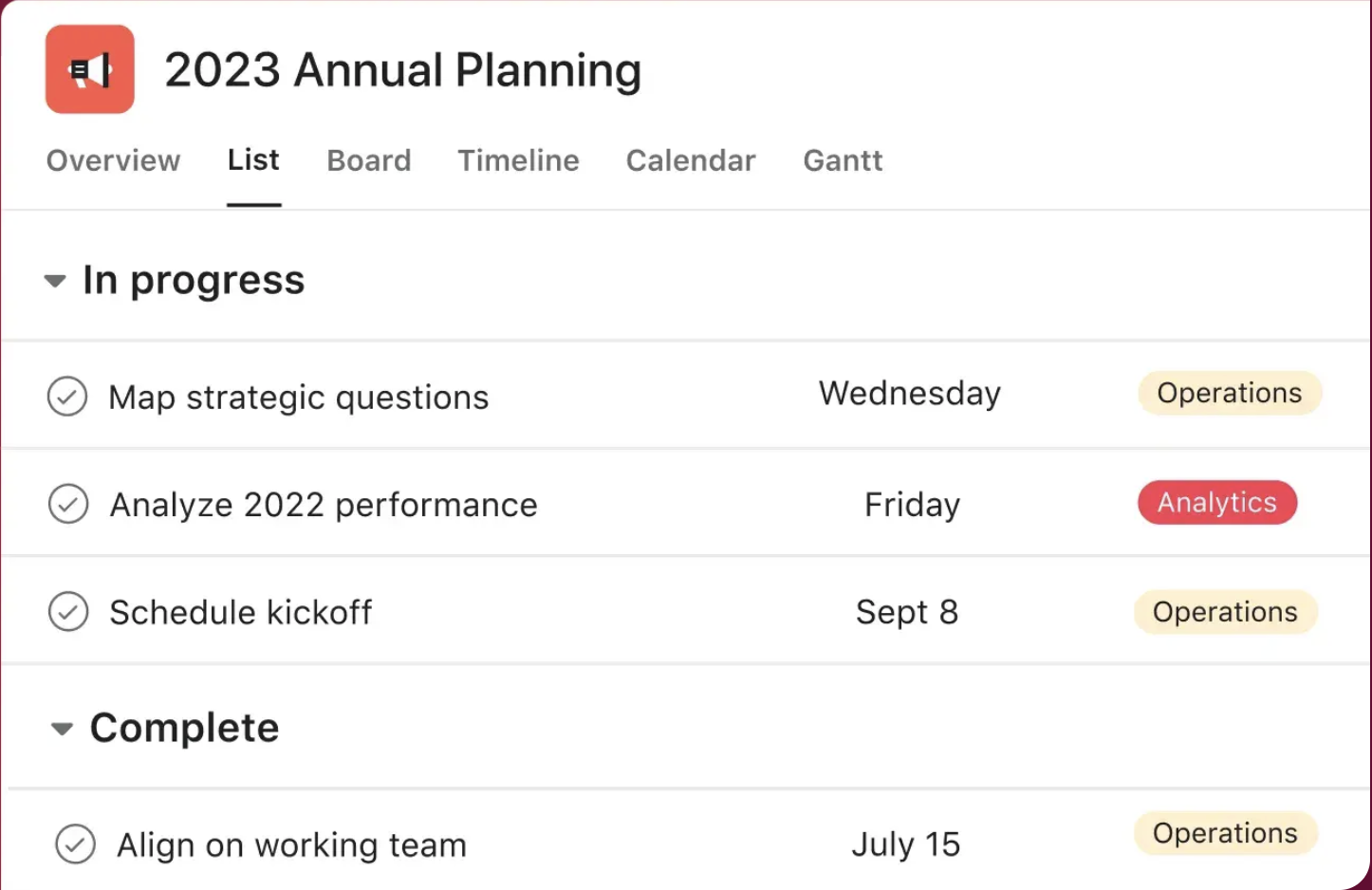The width and height of the screenshot is (1372, 890).
Task: Click the Wednesday due date
Action: tap(910, 394)
